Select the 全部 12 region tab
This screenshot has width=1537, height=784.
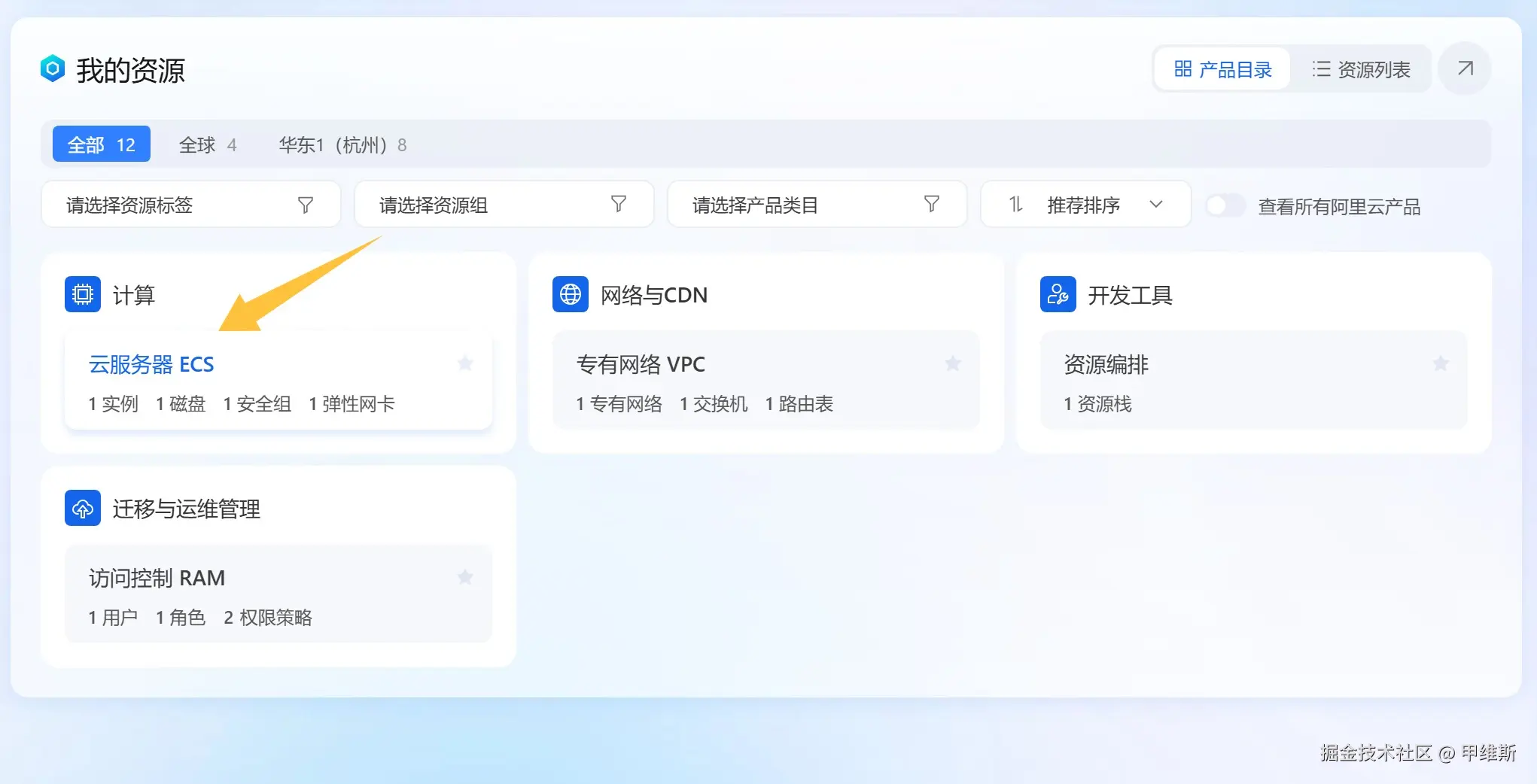pos(102,144)
